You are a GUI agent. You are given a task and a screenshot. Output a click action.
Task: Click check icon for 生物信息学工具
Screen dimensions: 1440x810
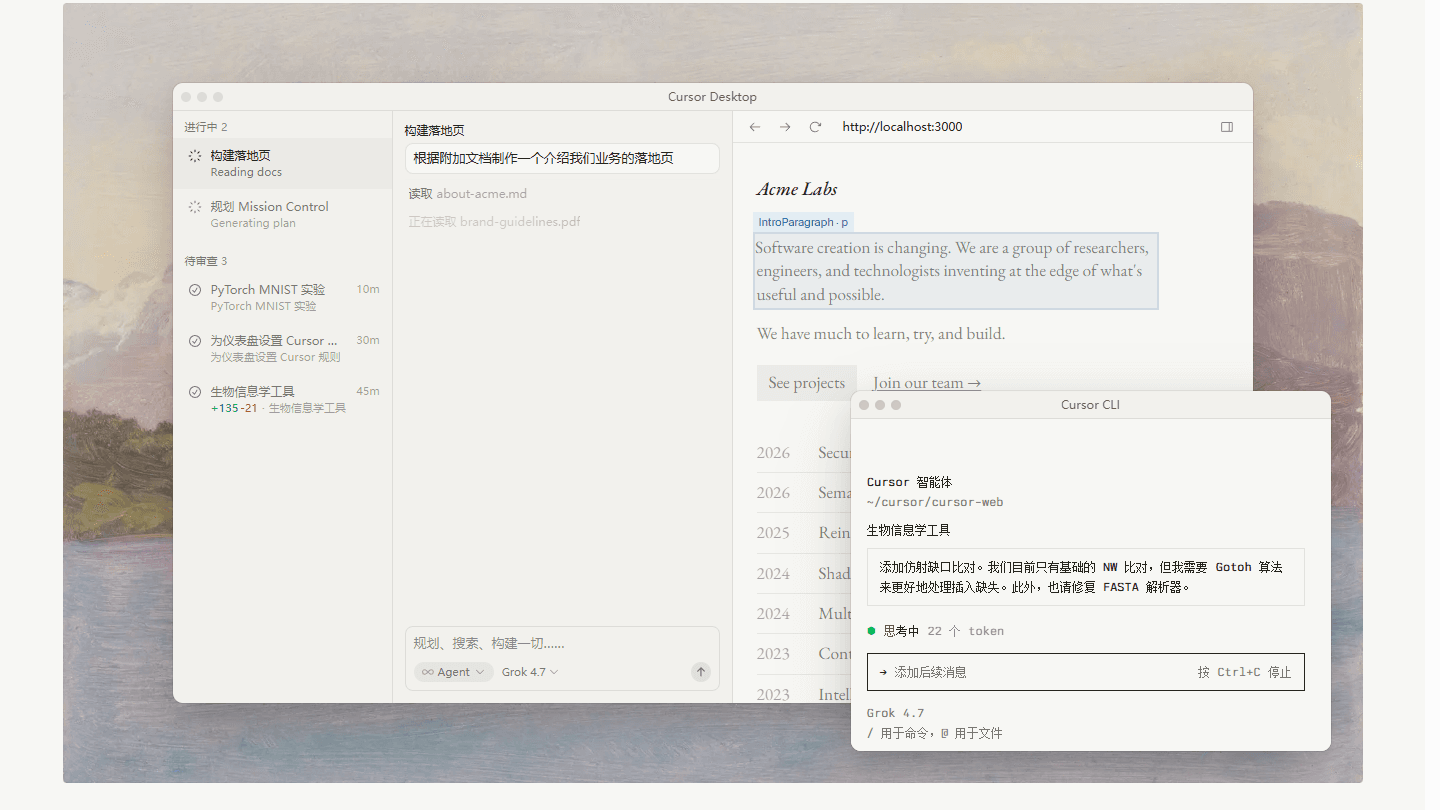(x=195, y=392)
